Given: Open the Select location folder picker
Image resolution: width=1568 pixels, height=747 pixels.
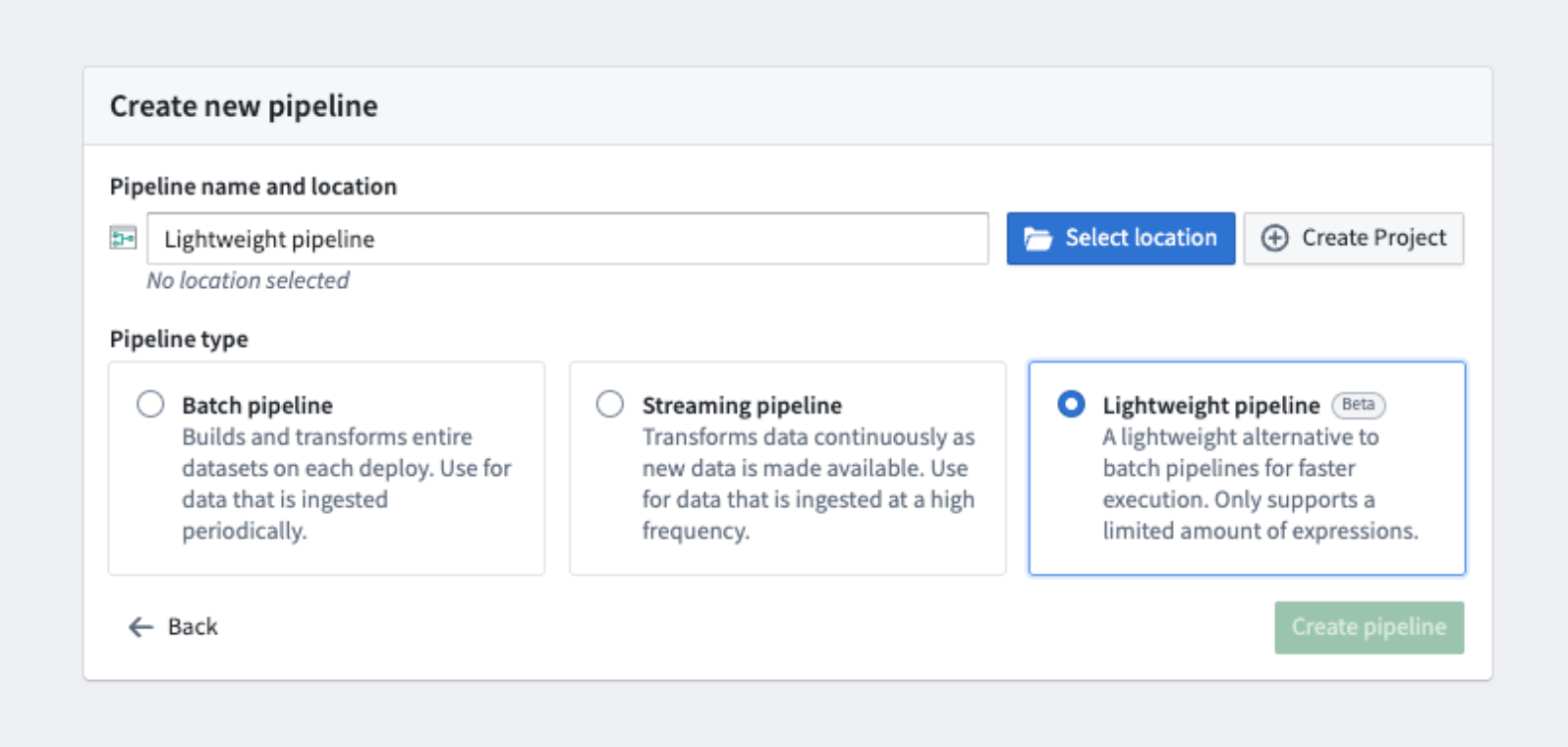Looking at the screenshot, I should coord(1121,239).
